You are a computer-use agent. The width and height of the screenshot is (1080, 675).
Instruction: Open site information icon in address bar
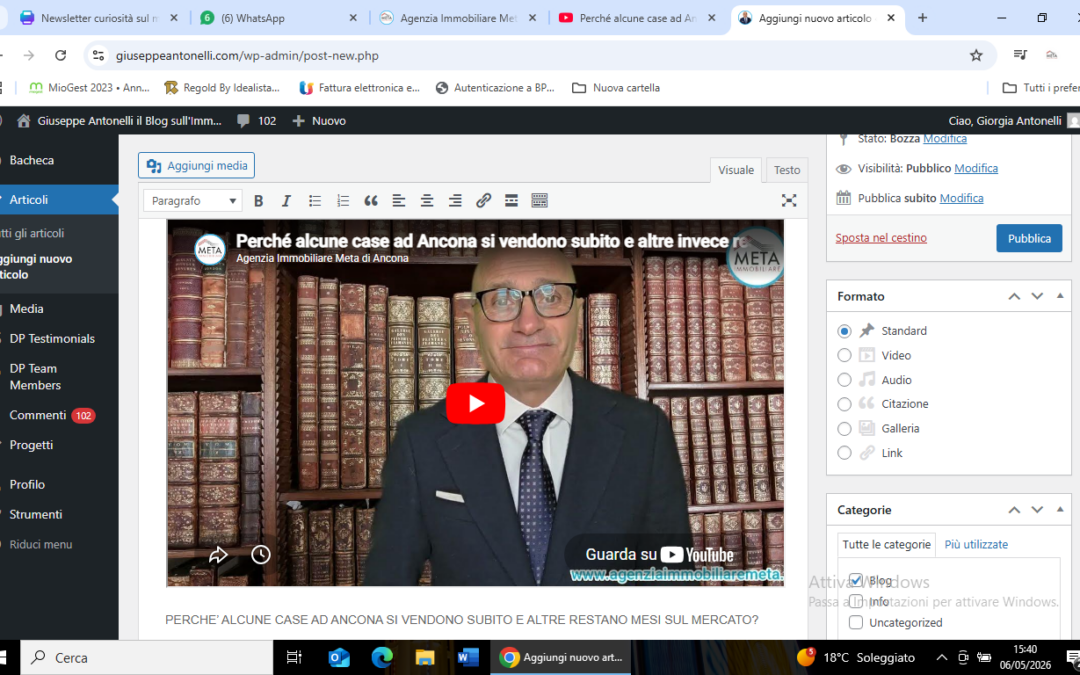98,55
